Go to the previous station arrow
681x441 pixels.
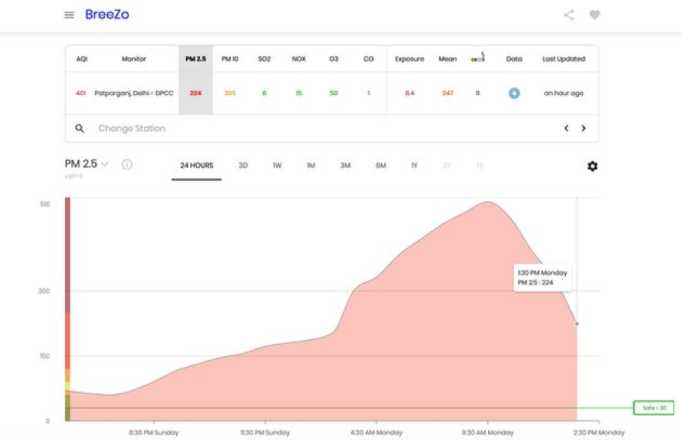coord(566,128)
